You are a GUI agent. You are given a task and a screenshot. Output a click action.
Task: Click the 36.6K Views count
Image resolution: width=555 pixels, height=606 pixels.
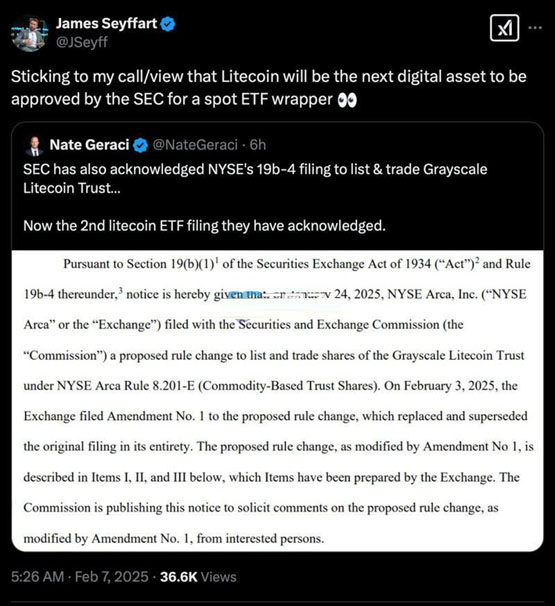(x=198, y=577)
